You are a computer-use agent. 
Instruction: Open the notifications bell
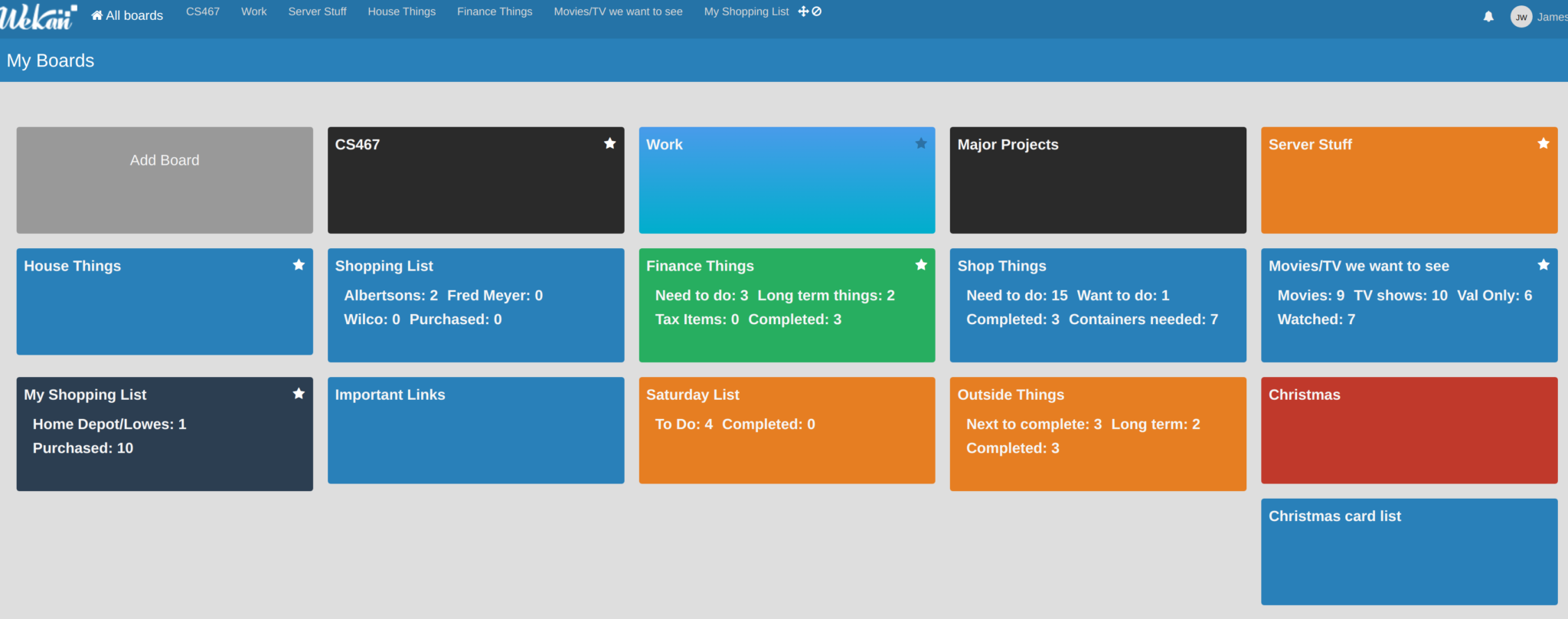pyautogui.click(x=1488, y=16)
